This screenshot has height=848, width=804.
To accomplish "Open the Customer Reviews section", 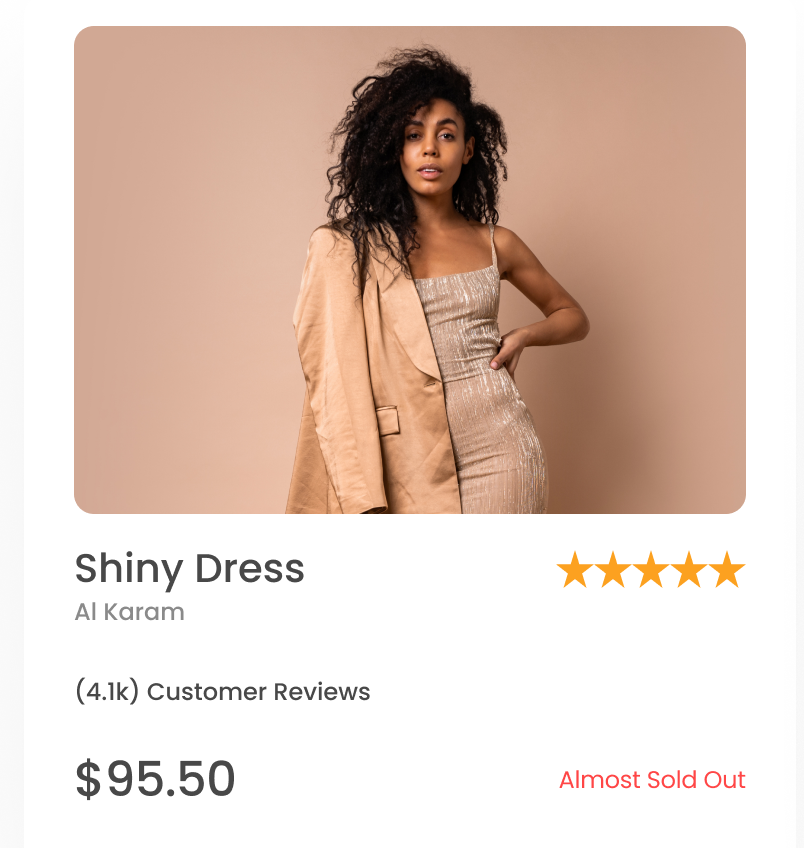I will tap(222, 691).
